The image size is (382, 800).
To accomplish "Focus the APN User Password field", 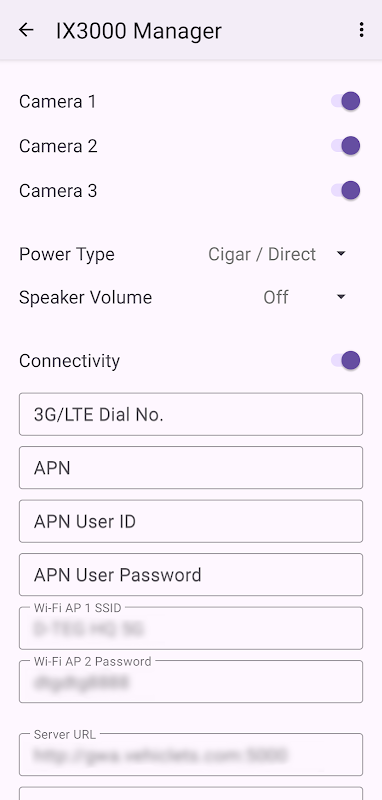I will pyautogui.click(x=191, y=574).
